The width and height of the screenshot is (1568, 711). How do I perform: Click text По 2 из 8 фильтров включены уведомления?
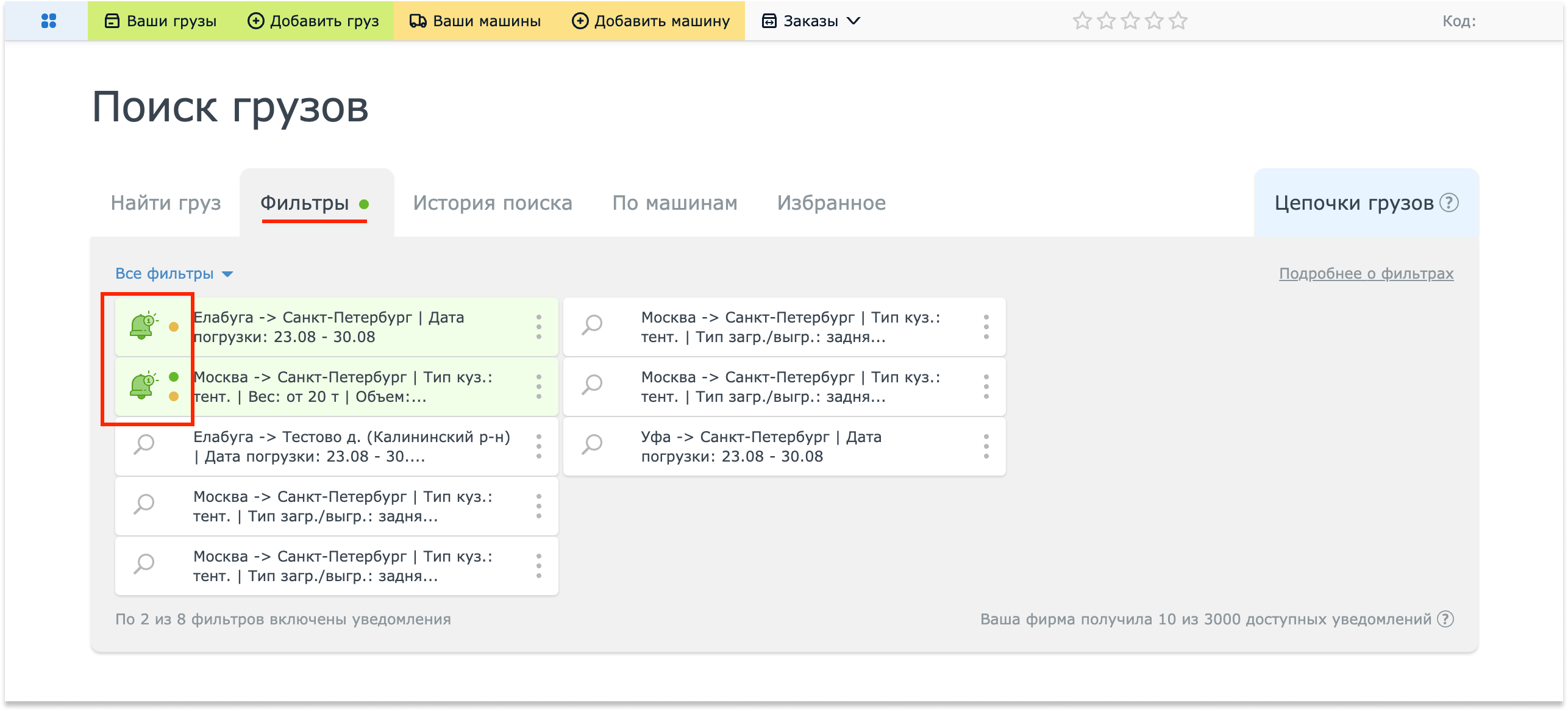[283, 619]
